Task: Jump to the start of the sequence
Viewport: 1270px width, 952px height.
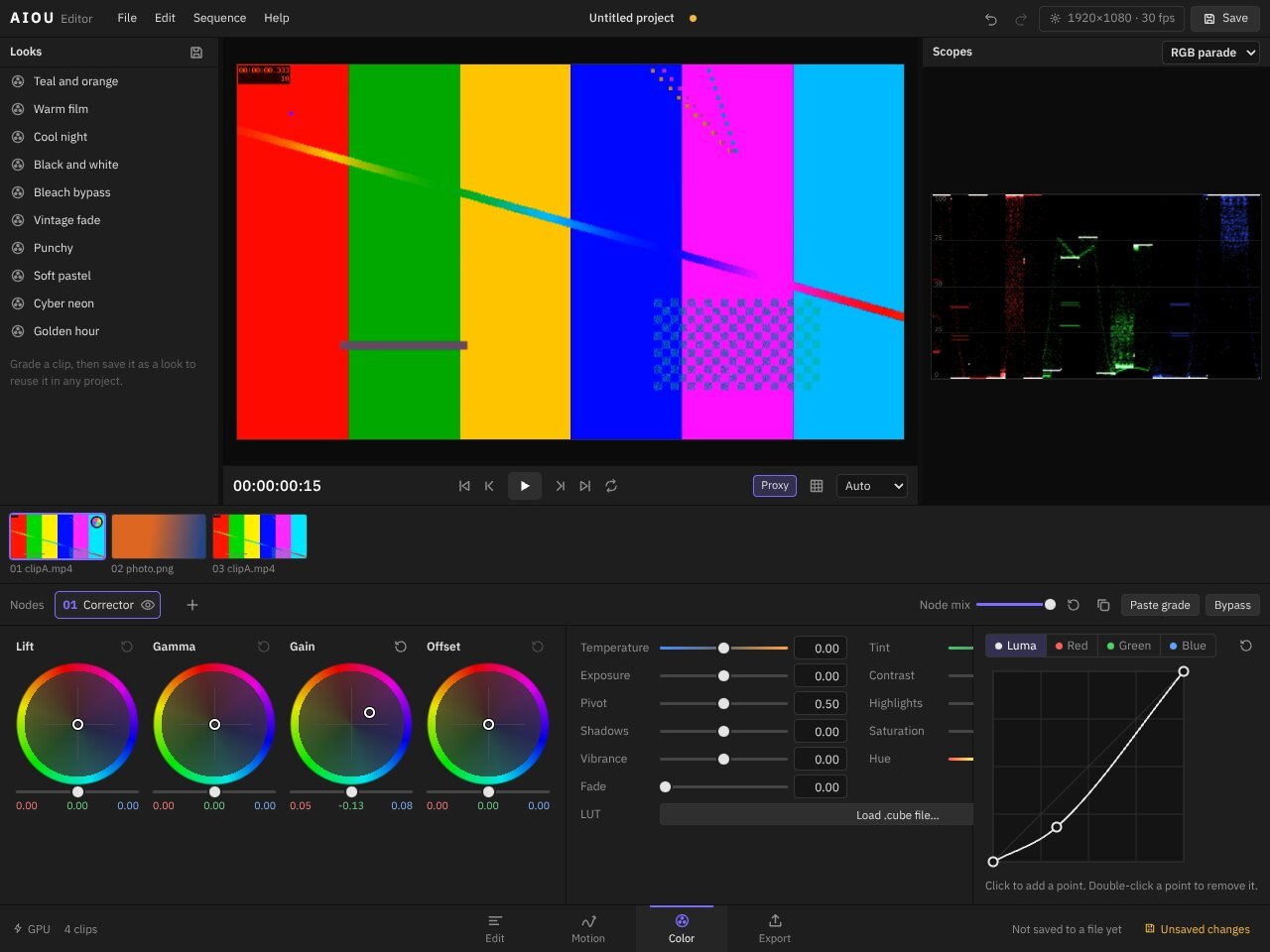Action: point(464,486)
